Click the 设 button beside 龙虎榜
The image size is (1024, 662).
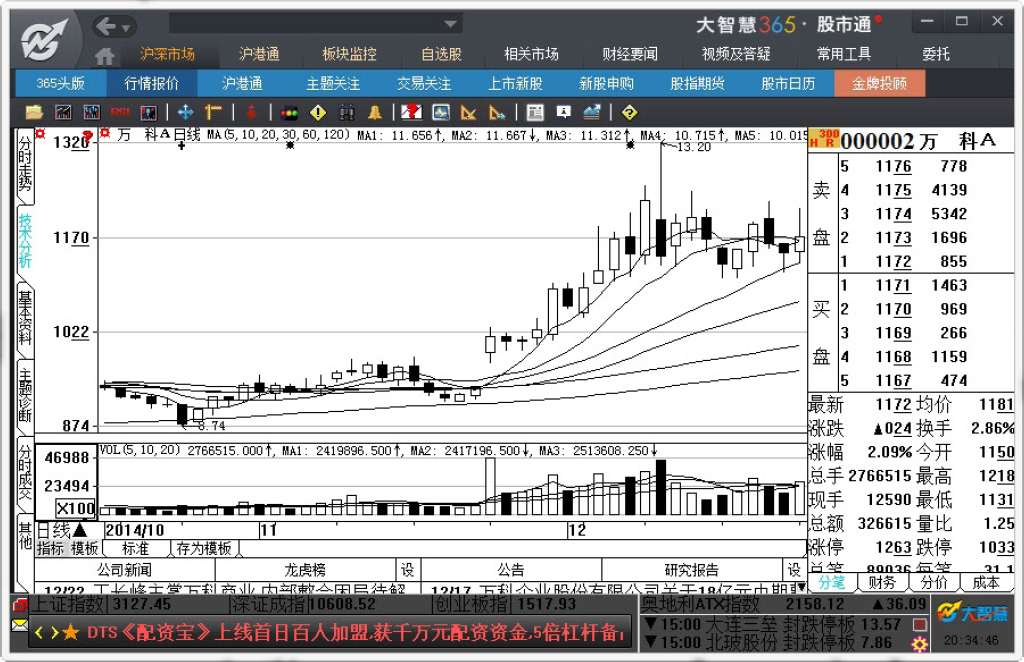click(x=408, y=570)
